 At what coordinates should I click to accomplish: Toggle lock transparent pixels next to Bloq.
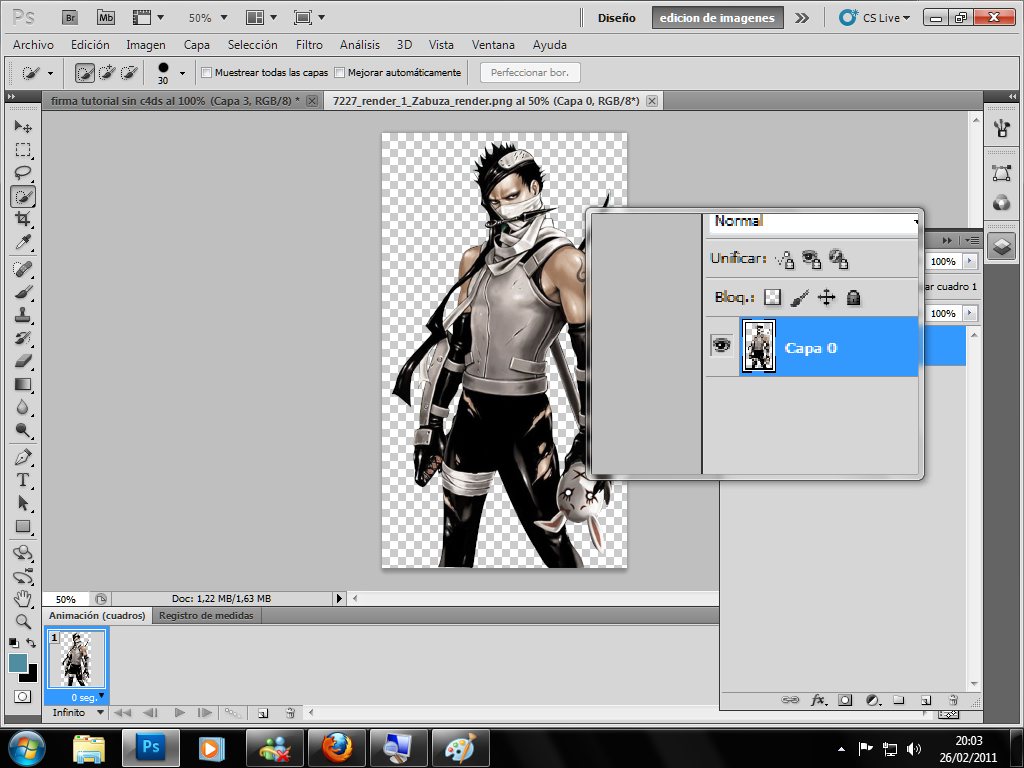pyautogui.click(x=773, y=298)
